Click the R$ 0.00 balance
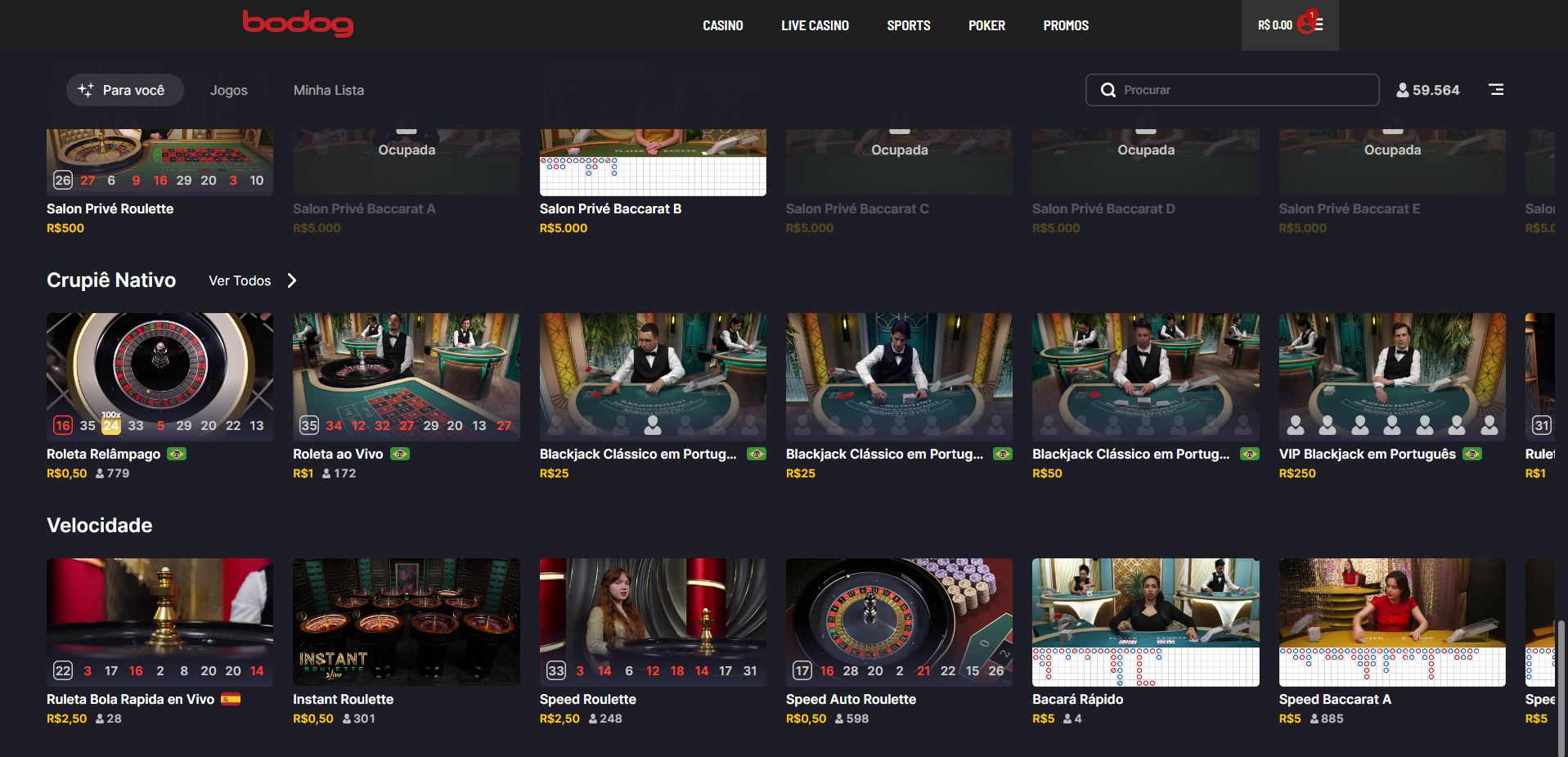The width and height of the screenshot is (1568, 757). 1275,25
